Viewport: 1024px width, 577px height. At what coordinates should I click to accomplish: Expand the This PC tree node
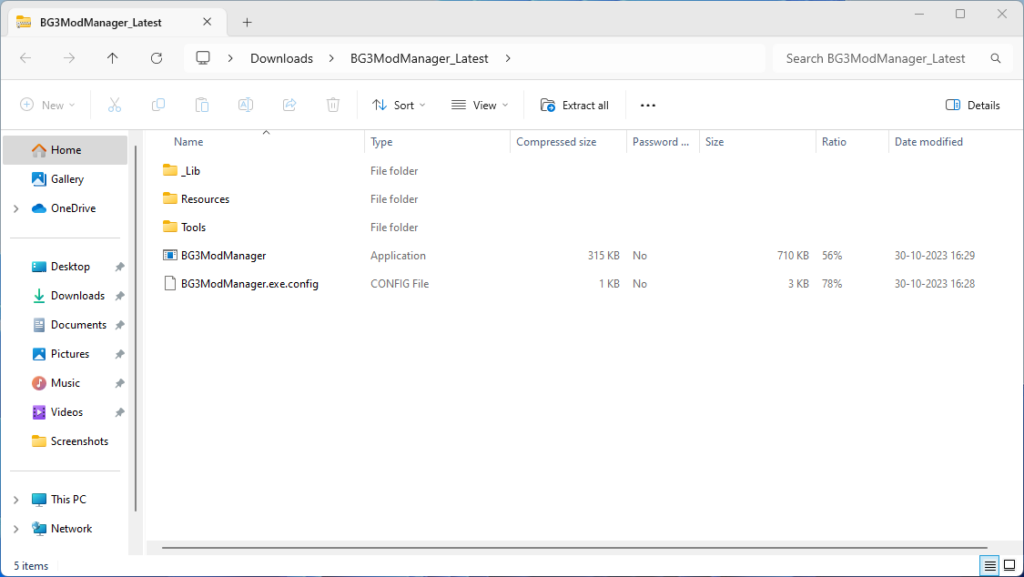[x=16, y=500]
